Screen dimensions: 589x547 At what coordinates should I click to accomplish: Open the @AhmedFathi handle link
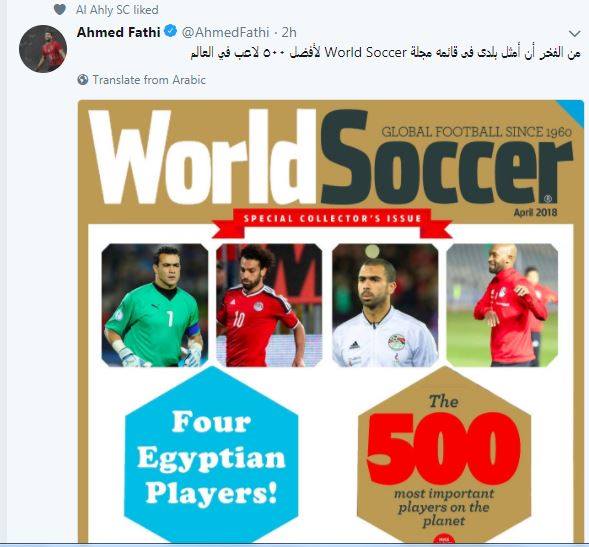tap(226, 32)
